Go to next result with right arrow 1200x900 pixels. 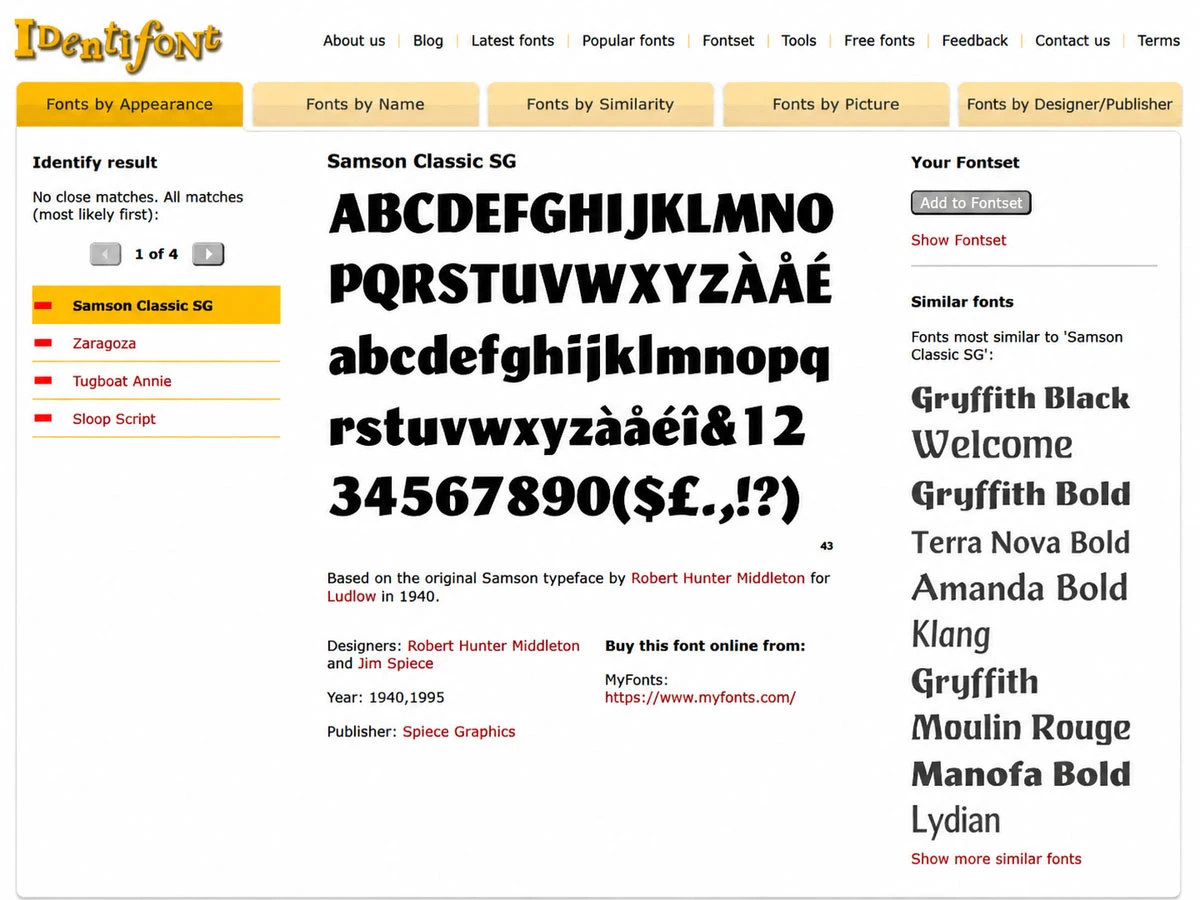click(x=208, y=254)
